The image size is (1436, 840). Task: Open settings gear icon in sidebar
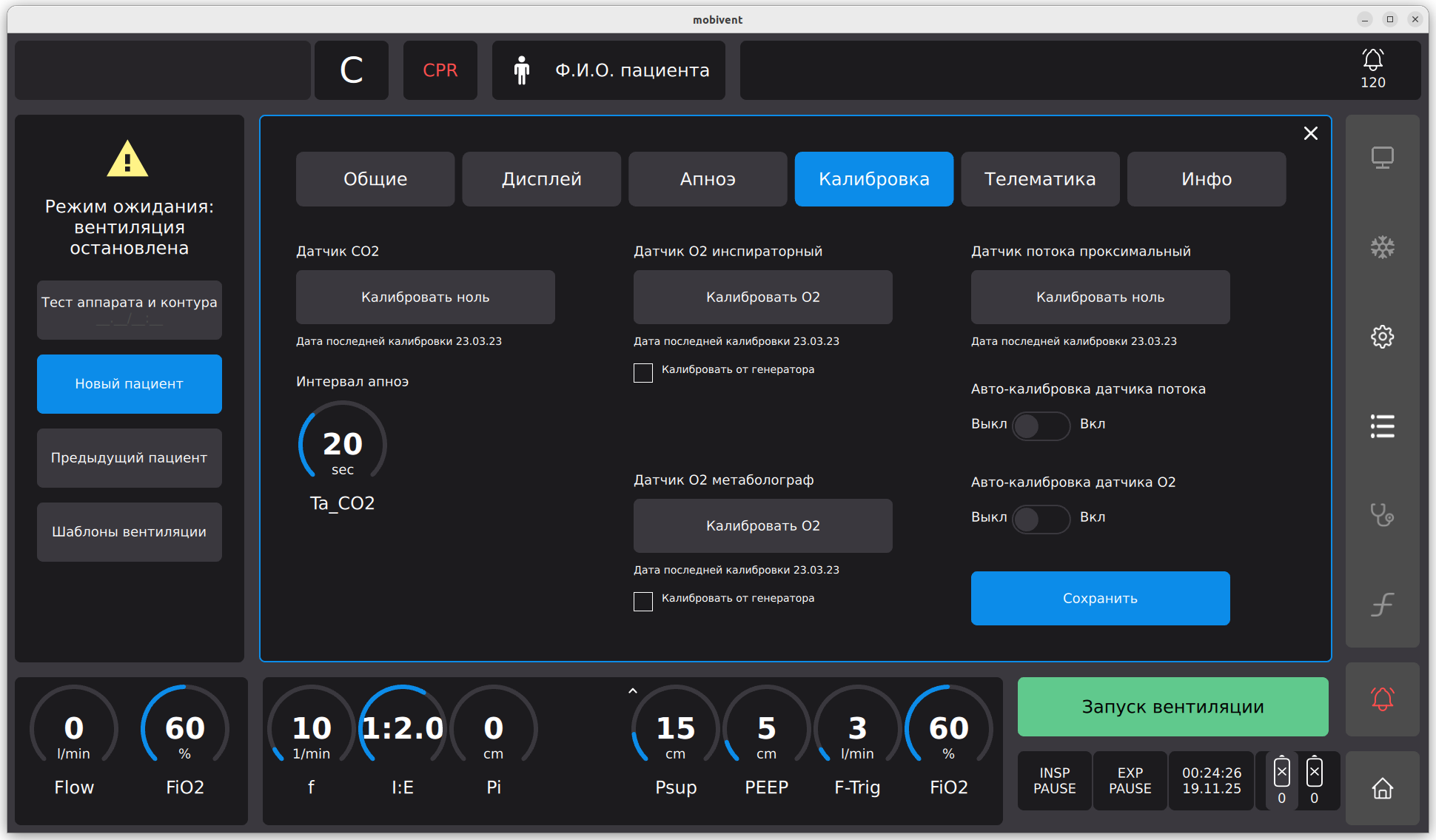pyautogui.click(x=1382, y=337)
